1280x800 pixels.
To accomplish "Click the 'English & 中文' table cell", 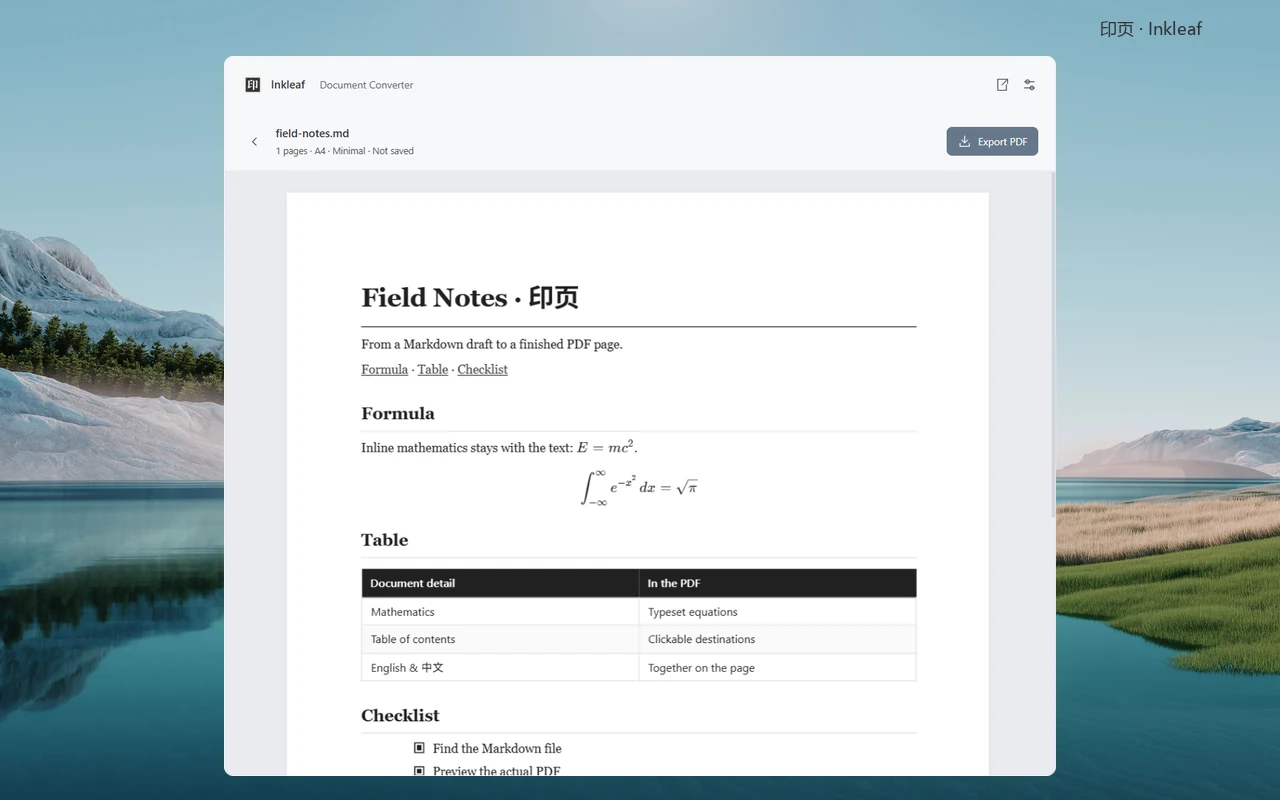I will click(x=500, y=667).
